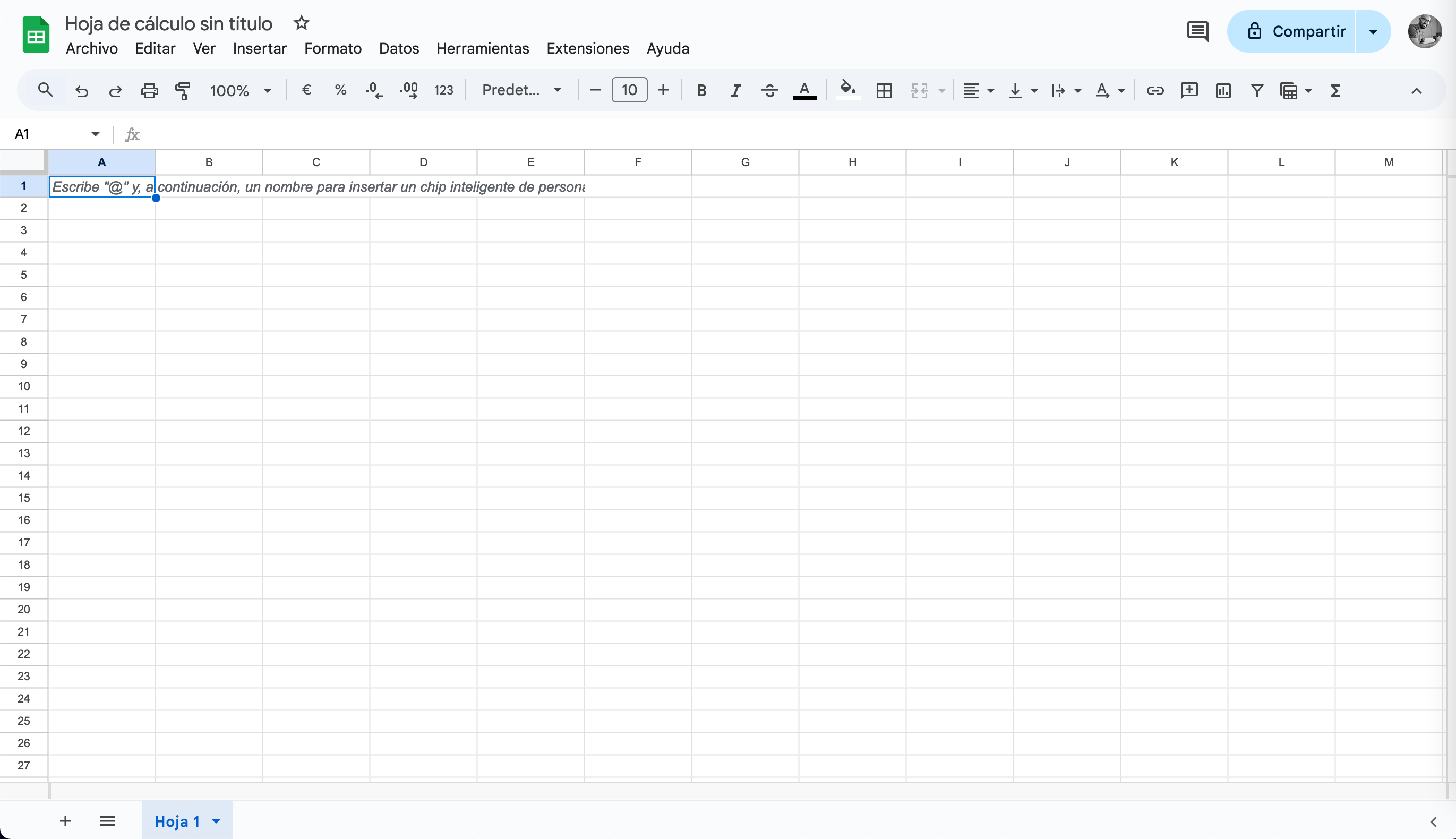Star this spreadsheet

coord(301,23)
